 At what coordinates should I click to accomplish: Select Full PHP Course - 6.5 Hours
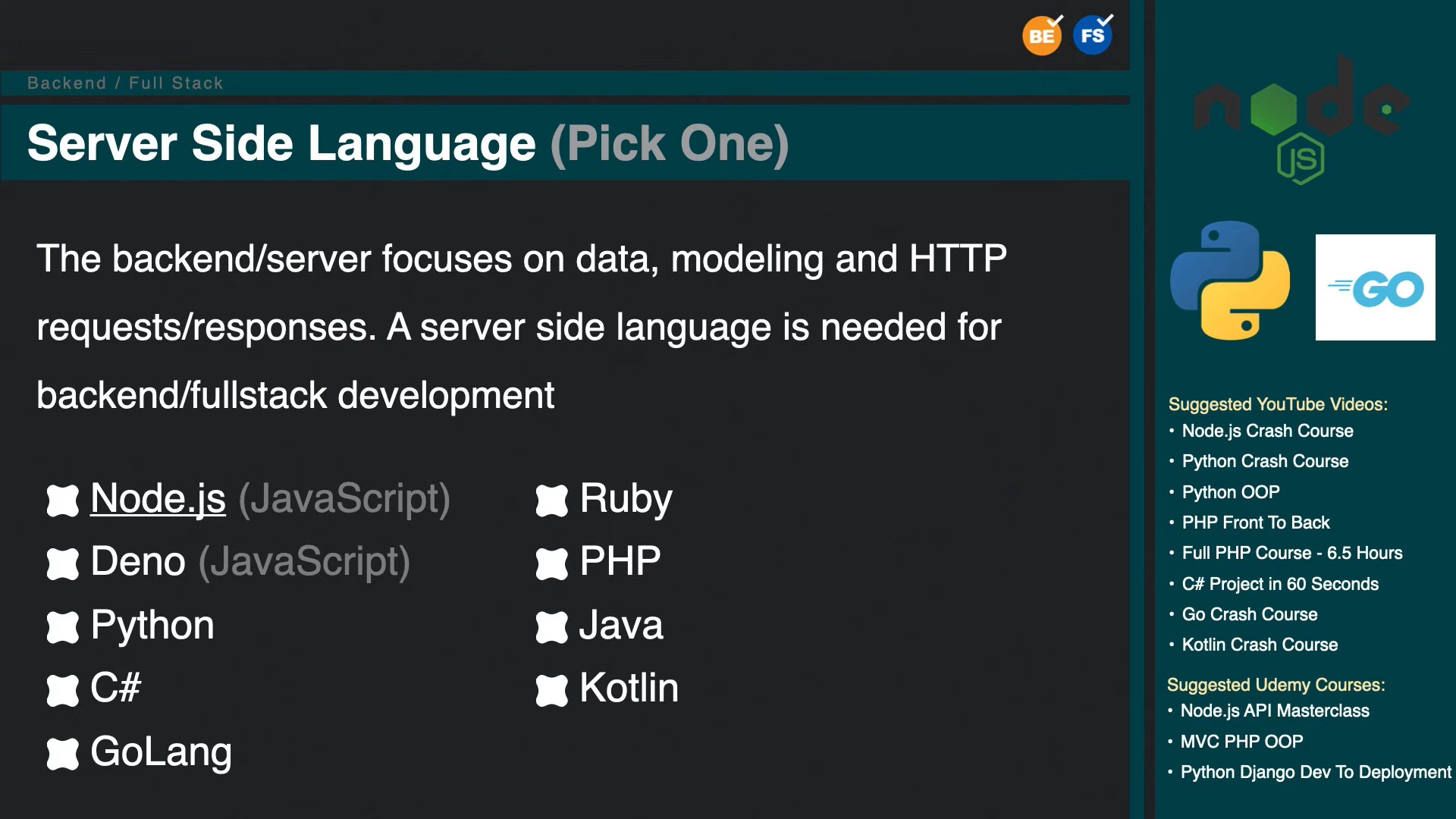tap(1291, 553)
